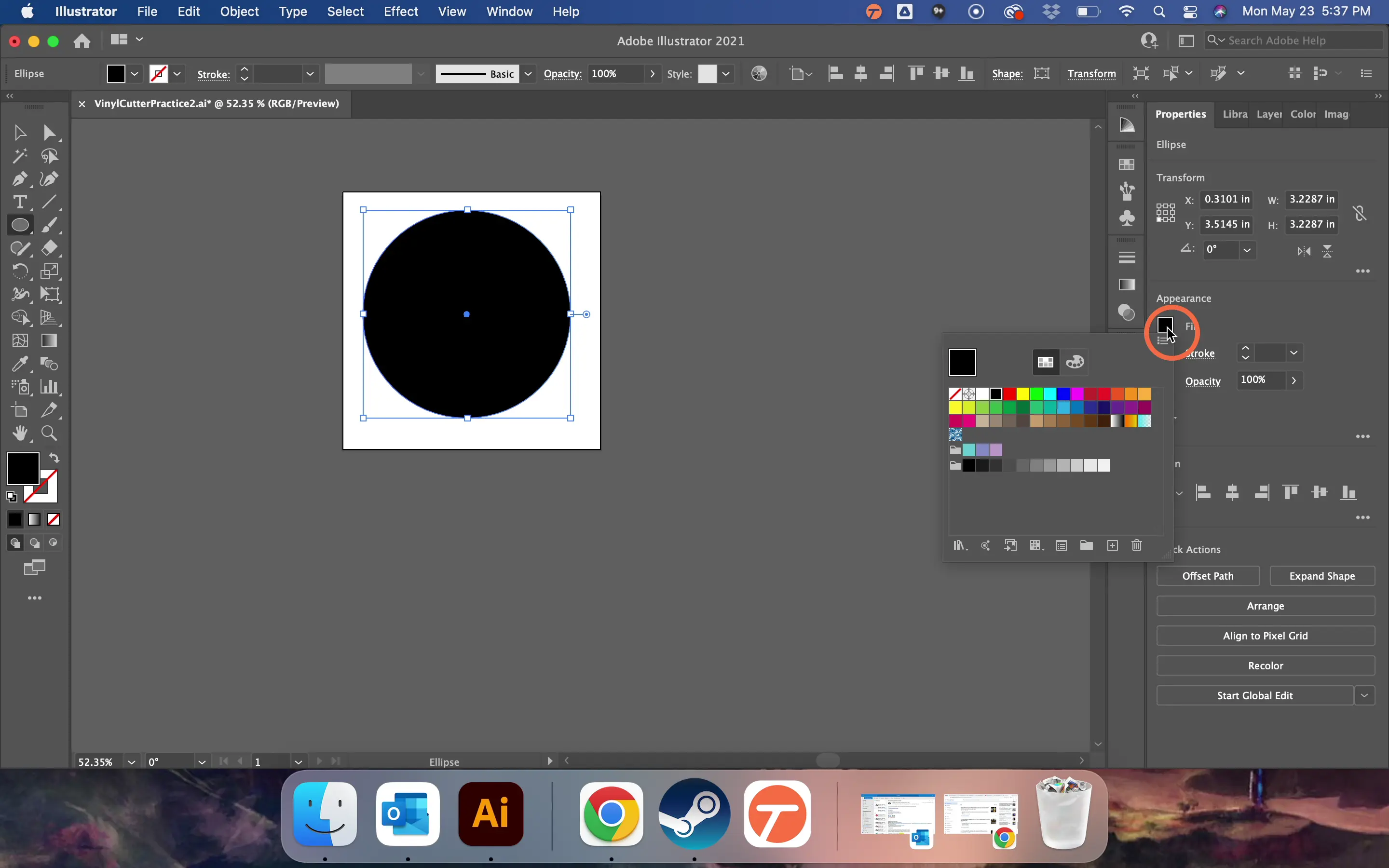Click the Fill swatch in Appearance section
Screen dimensions: 1389x868
1165,325
